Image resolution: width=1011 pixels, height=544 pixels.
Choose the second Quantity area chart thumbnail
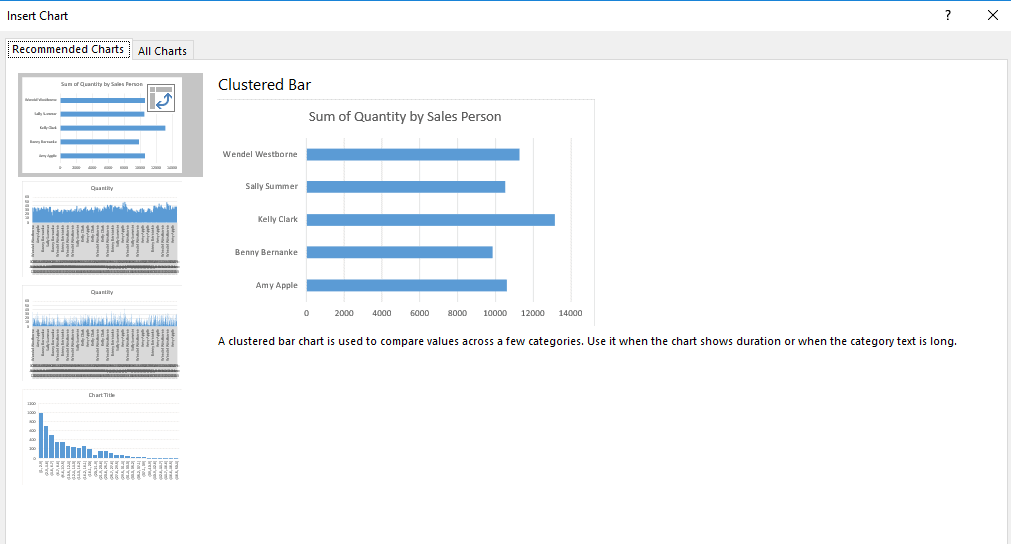[x=102, y=229]
